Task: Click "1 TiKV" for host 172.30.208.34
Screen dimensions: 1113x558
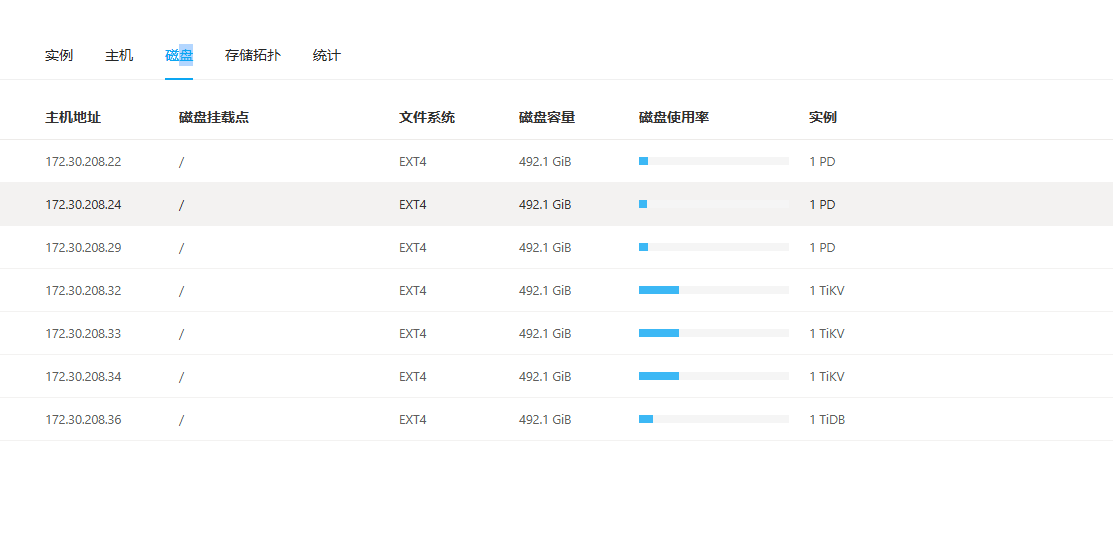Action: tap(827, 377)
